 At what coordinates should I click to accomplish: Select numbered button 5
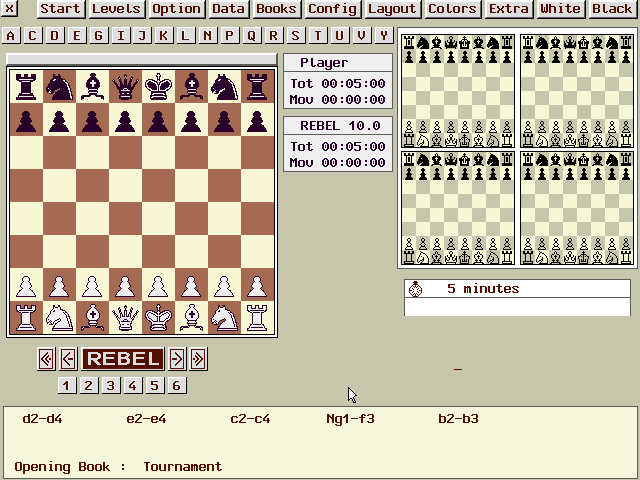point(155,385)
